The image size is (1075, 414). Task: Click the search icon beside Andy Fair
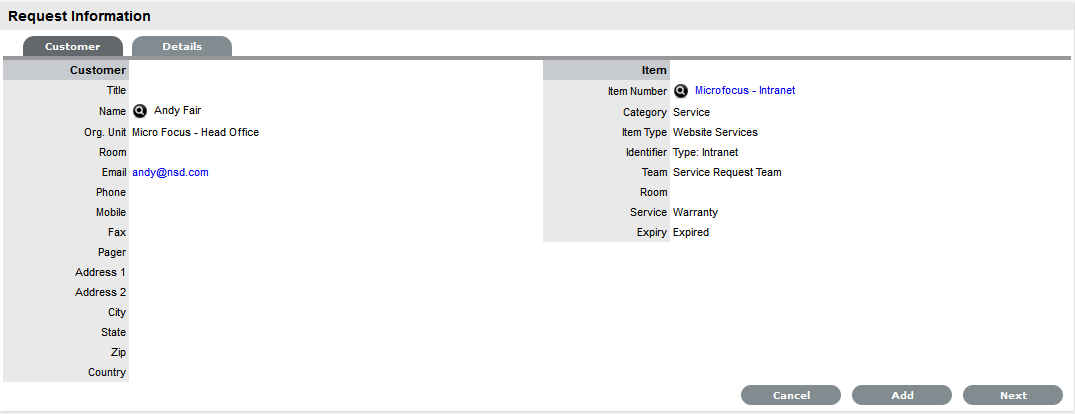click(x=140, y=111)
